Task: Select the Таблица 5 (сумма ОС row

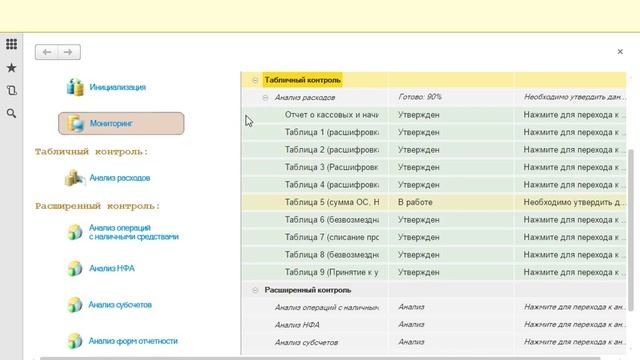Action: click(433, 202)
